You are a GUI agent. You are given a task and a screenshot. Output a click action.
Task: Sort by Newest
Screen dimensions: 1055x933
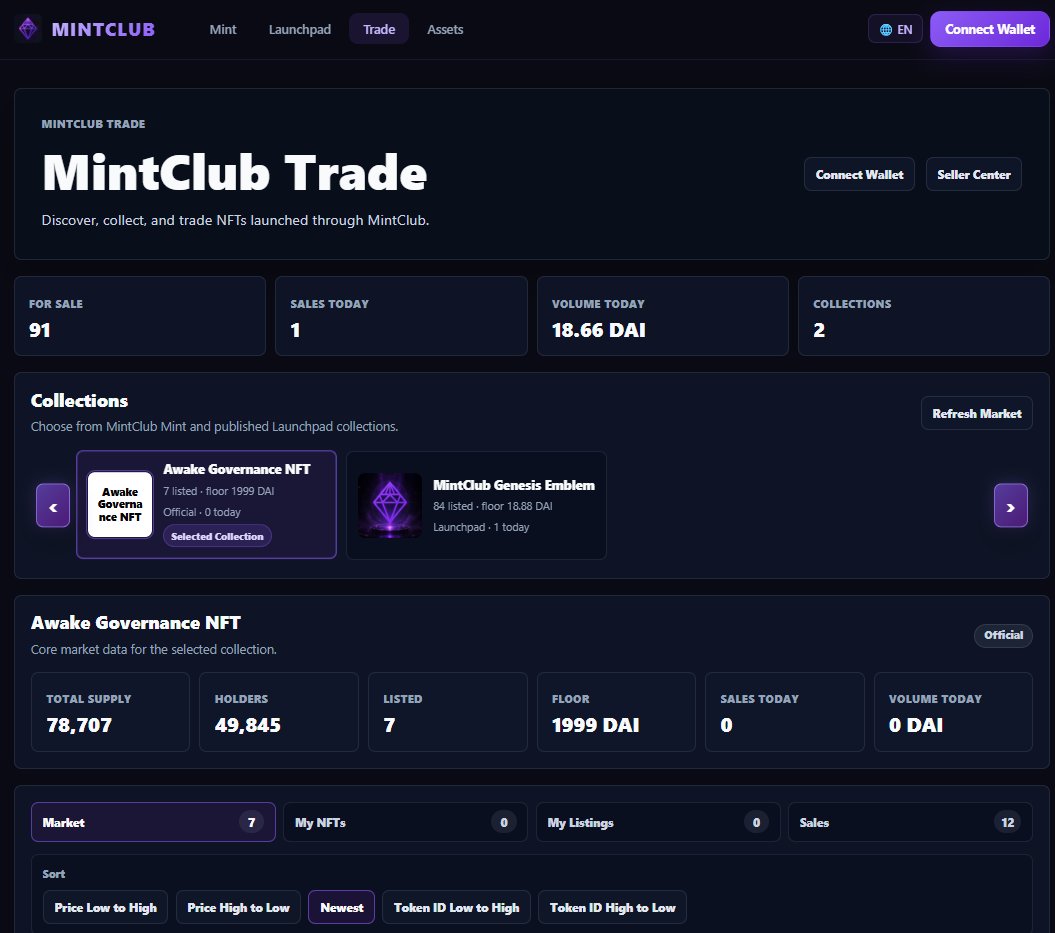[342, 907]
